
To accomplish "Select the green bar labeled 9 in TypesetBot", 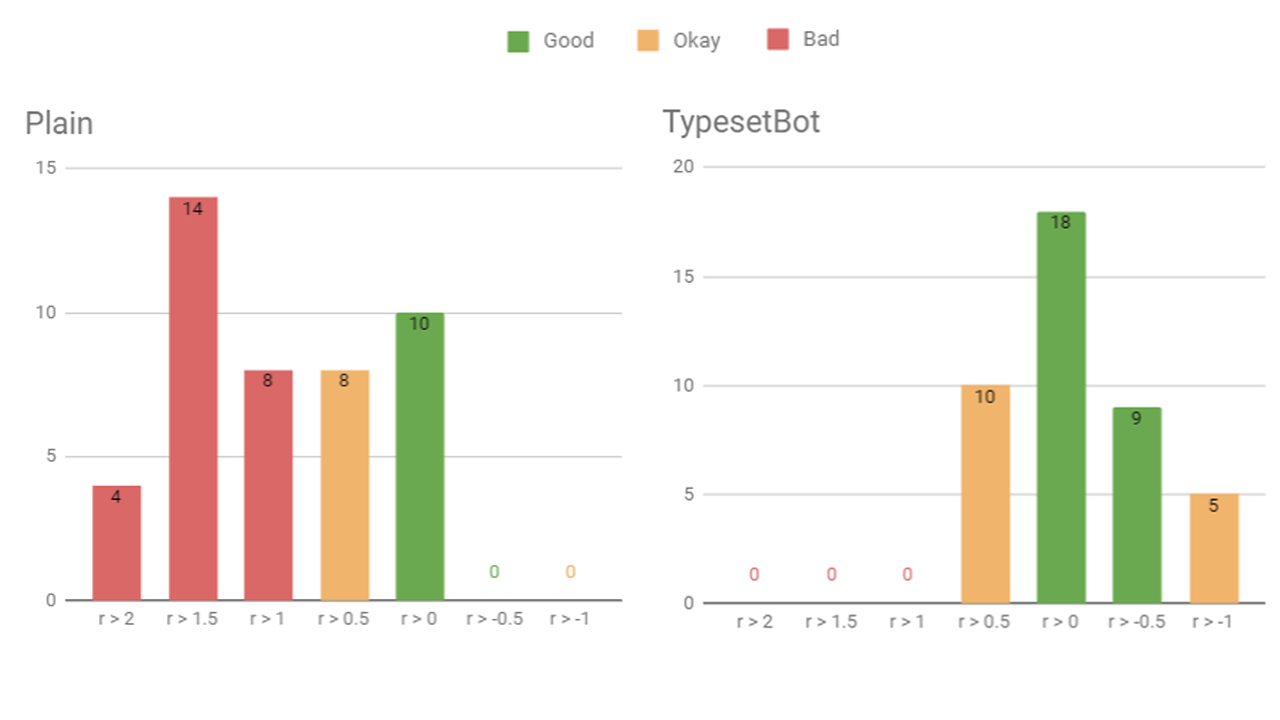I will pyautogui.click(x=1137, y=505).
